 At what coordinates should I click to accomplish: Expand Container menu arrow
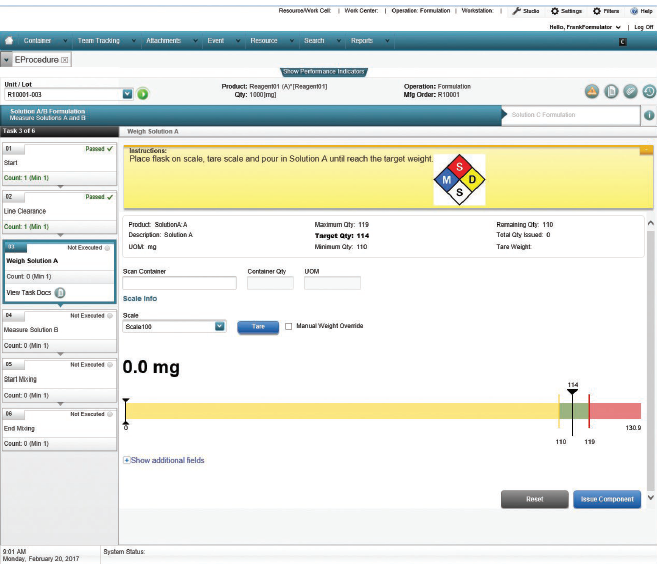pos(65,41)
